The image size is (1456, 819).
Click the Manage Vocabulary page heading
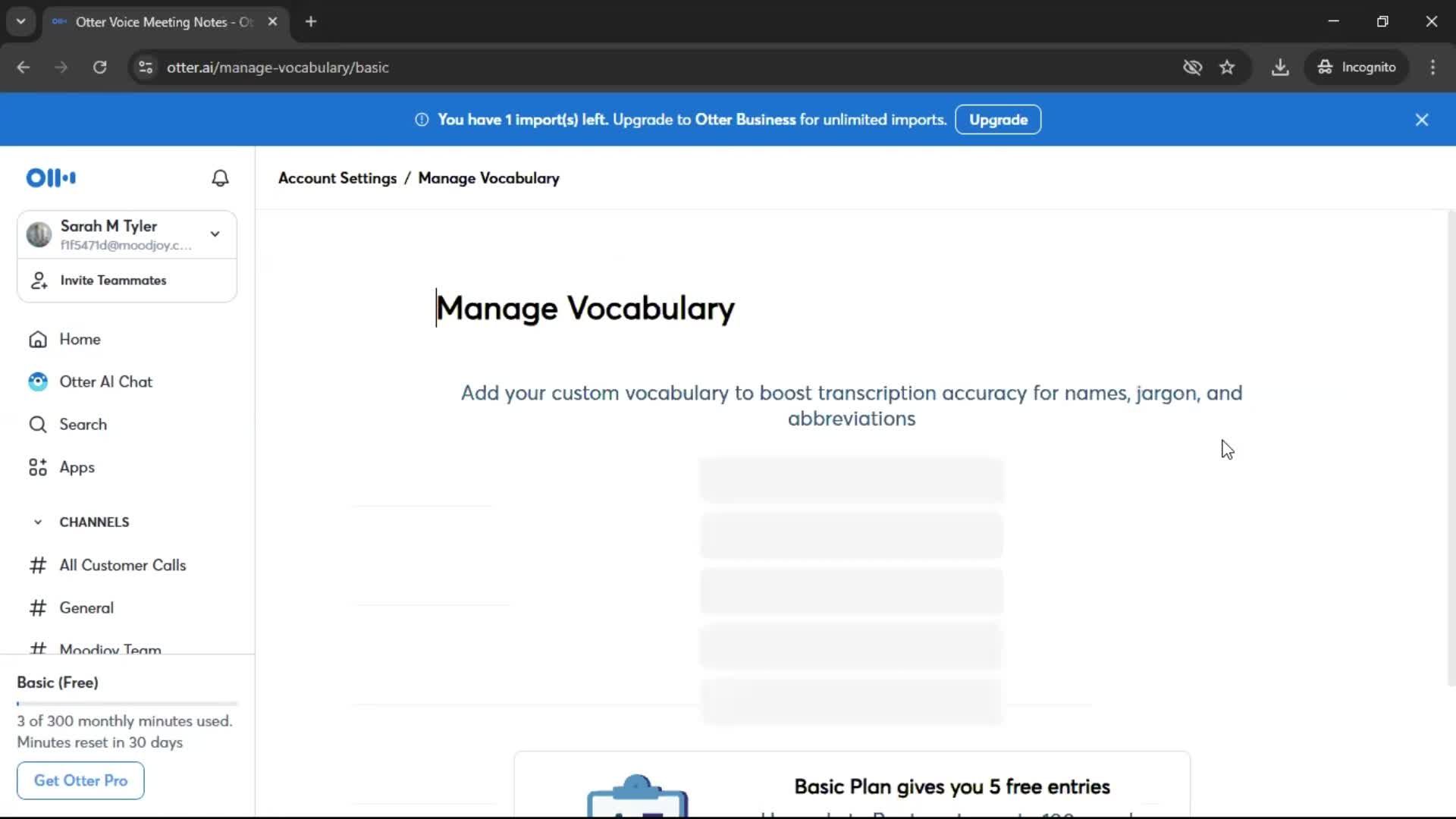585,308
